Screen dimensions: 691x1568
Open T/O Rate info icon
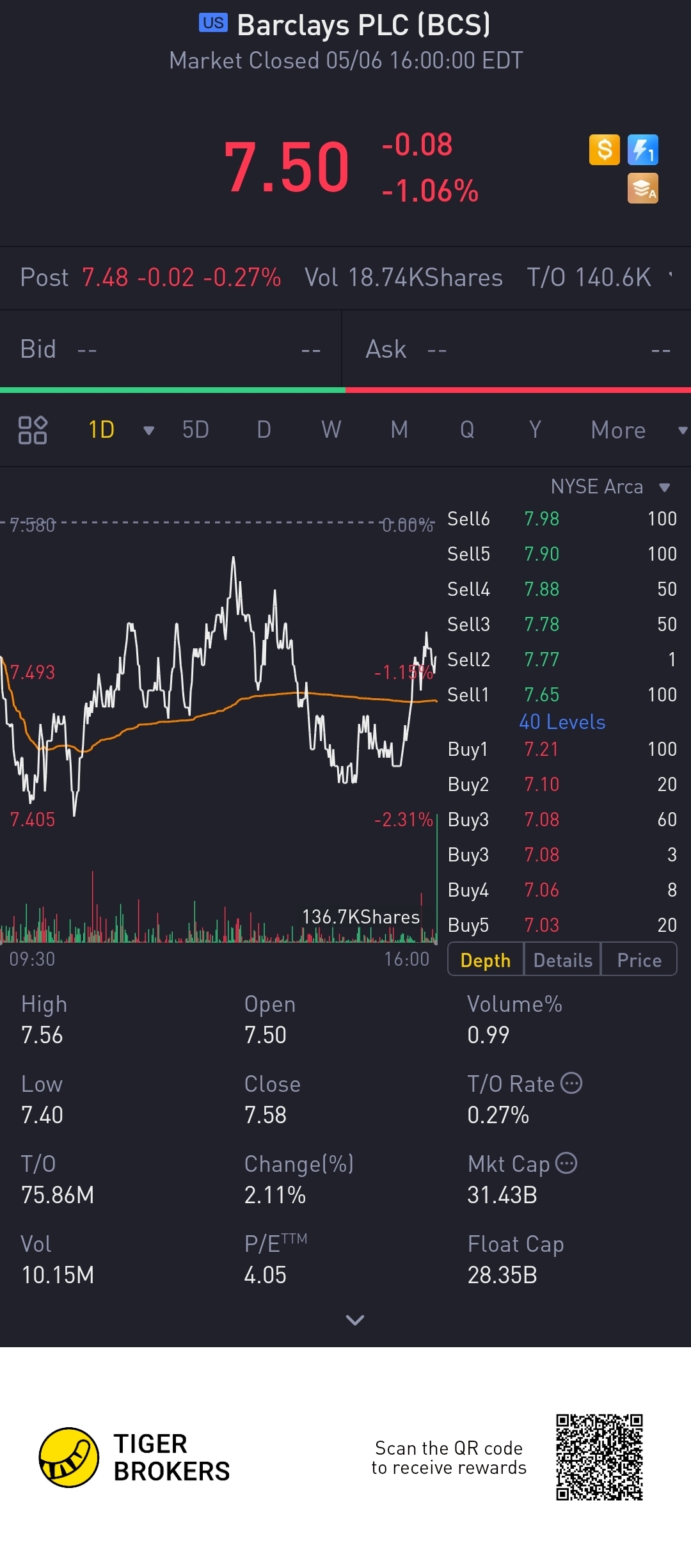[x=571, y=1083]
